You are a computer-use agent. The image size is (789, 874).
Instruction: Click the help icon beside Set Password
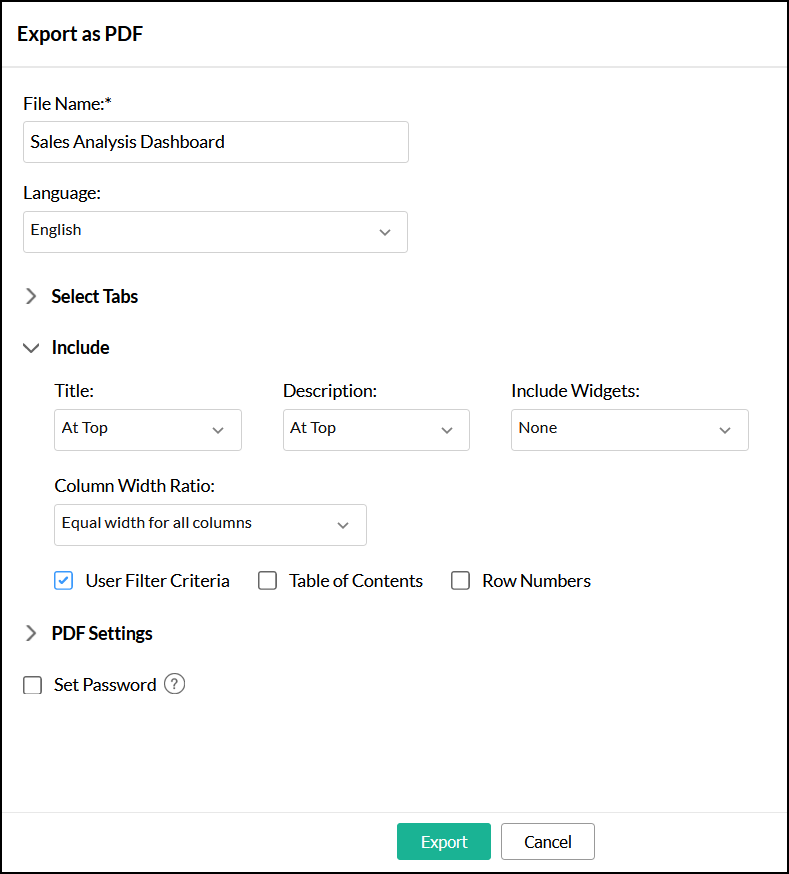(x=174, y=684)
